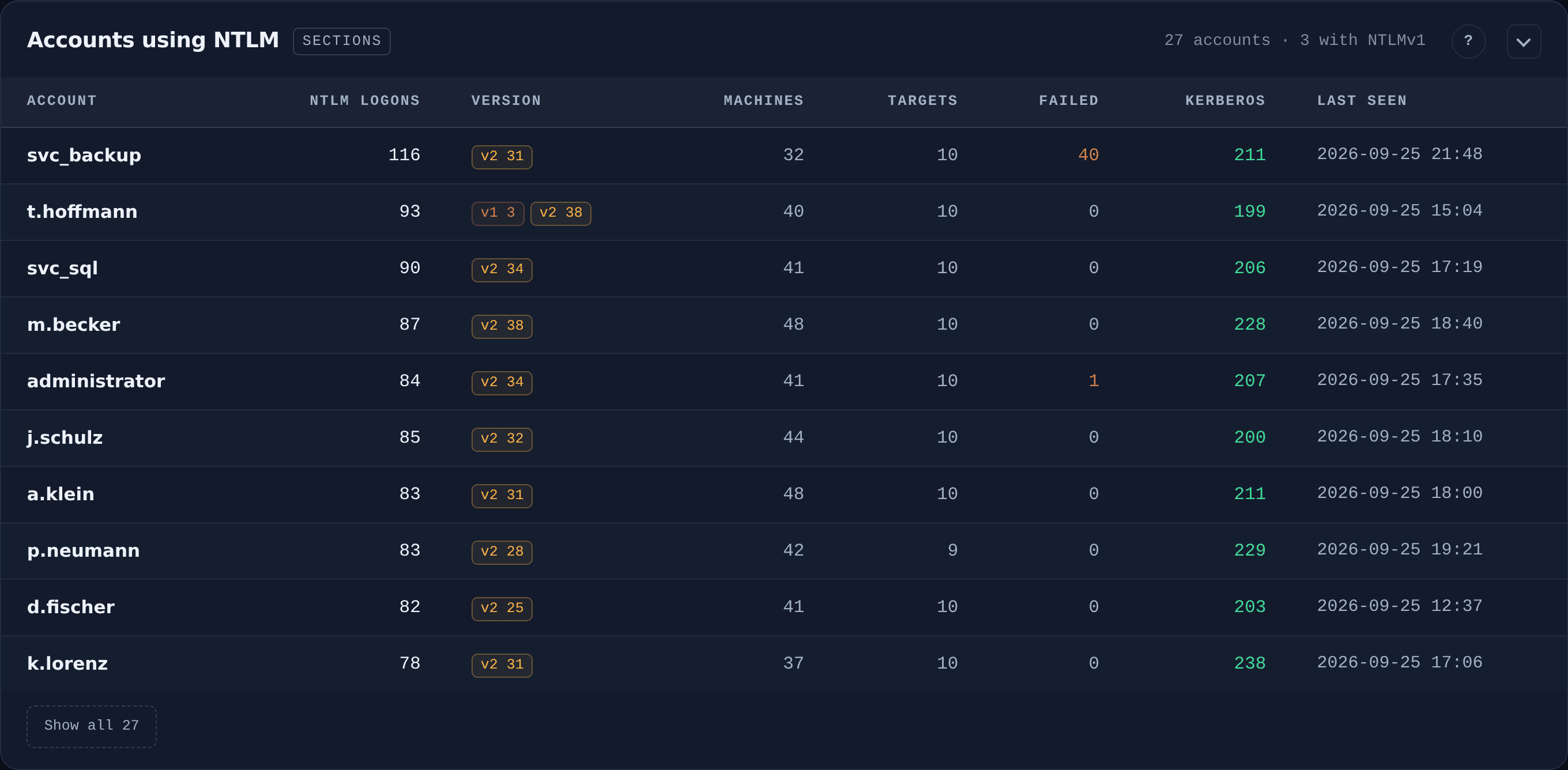Sort by the ACCOUNT column header

[x=62, y=100]
